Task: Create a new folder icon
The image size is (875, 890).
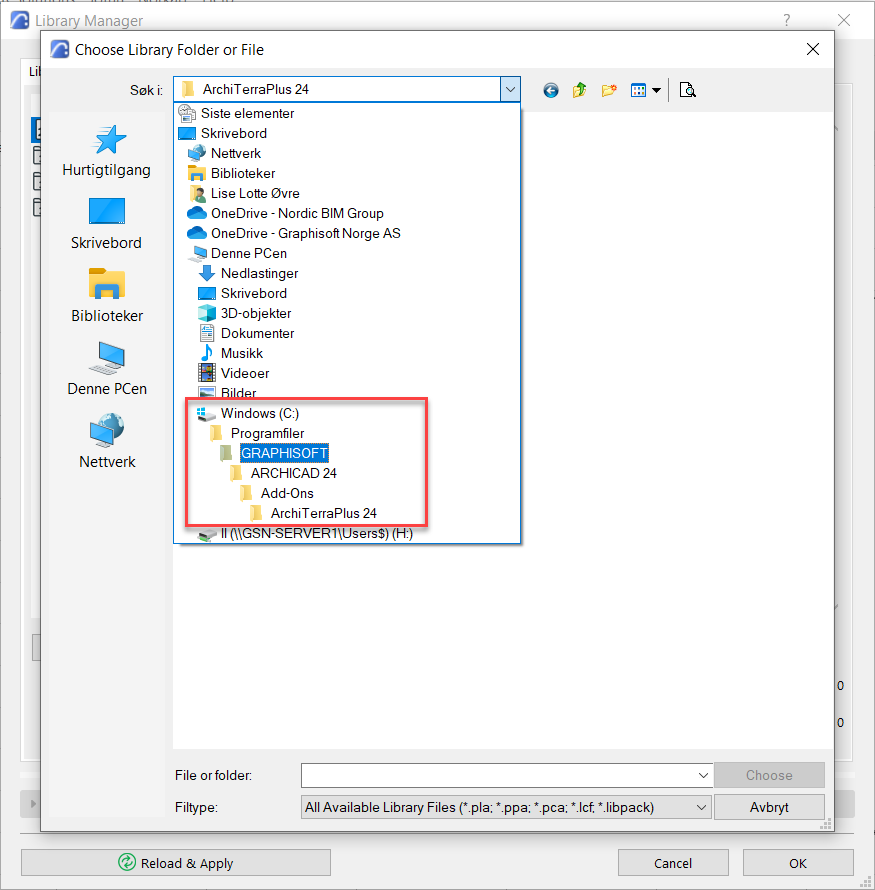Action: [609, 90]
